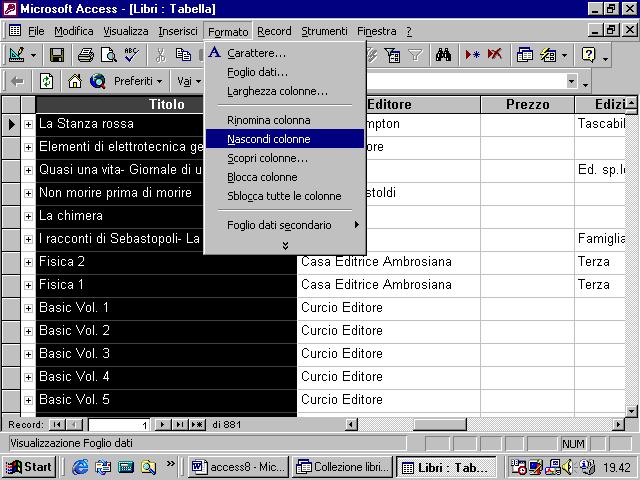Click Filter by form icon

[393, 55]
